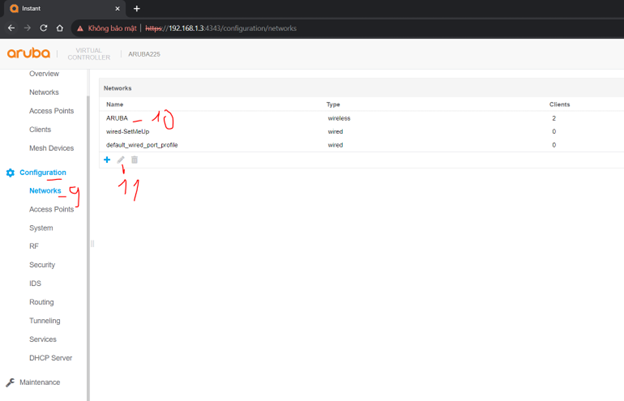Open the DHCP Server settings
Screen dimensions: 624x401
point(50,358)
